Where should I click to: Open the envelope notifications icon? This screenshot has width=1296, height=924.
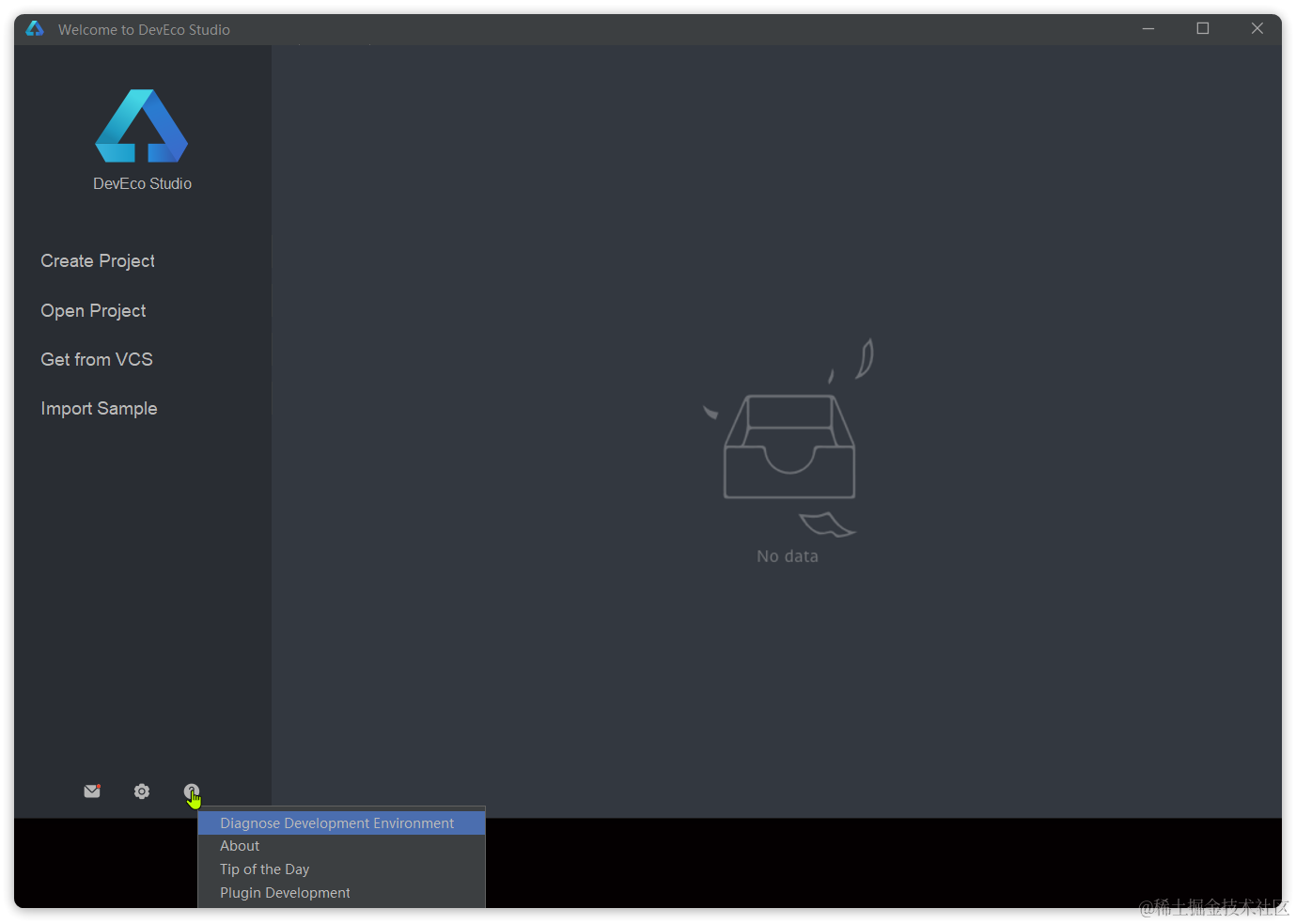(92, 791)
